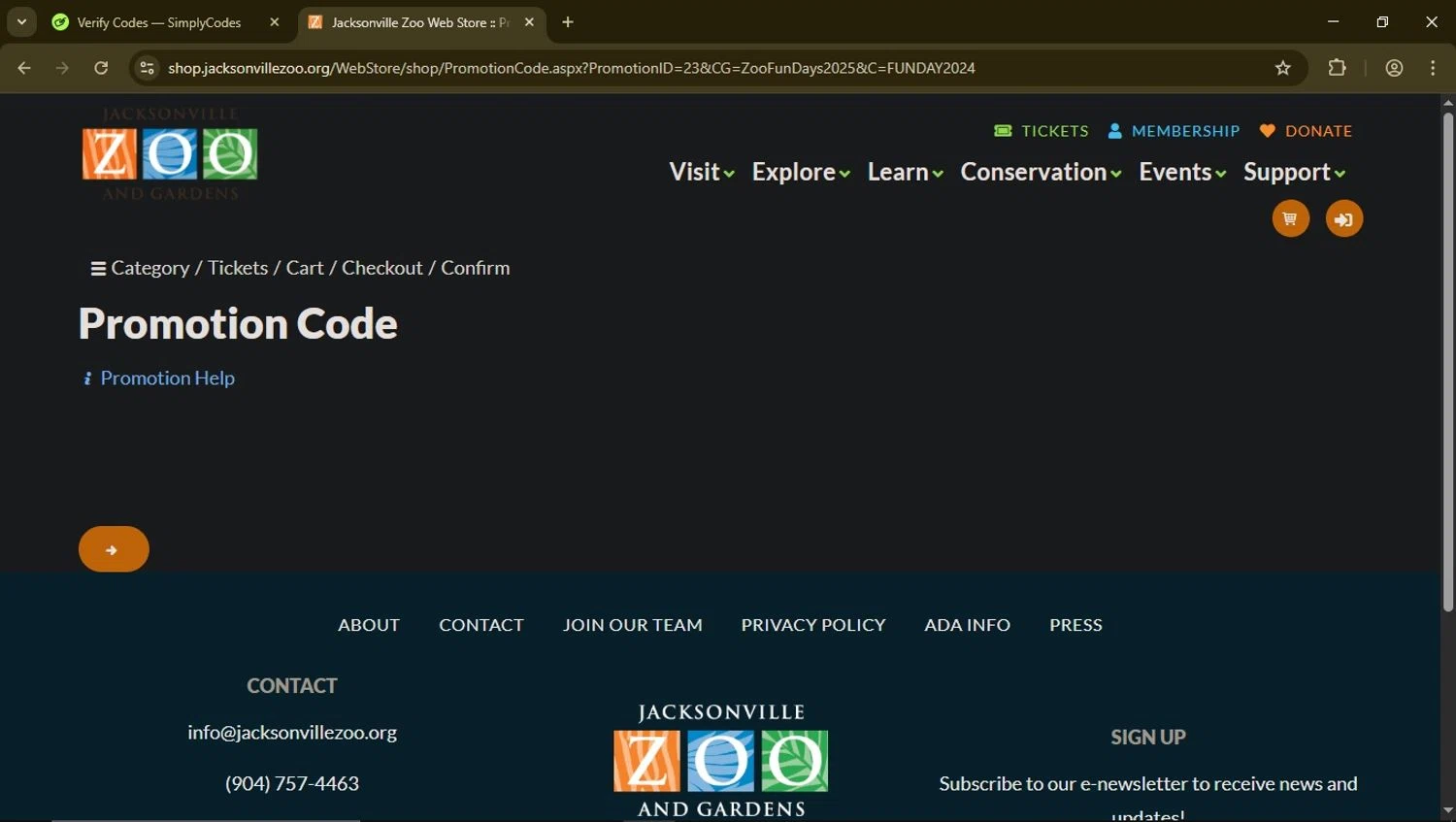1456x822 pixels.
Task: Open the DONATE link with heart
Action: [x=1306, y=131]
